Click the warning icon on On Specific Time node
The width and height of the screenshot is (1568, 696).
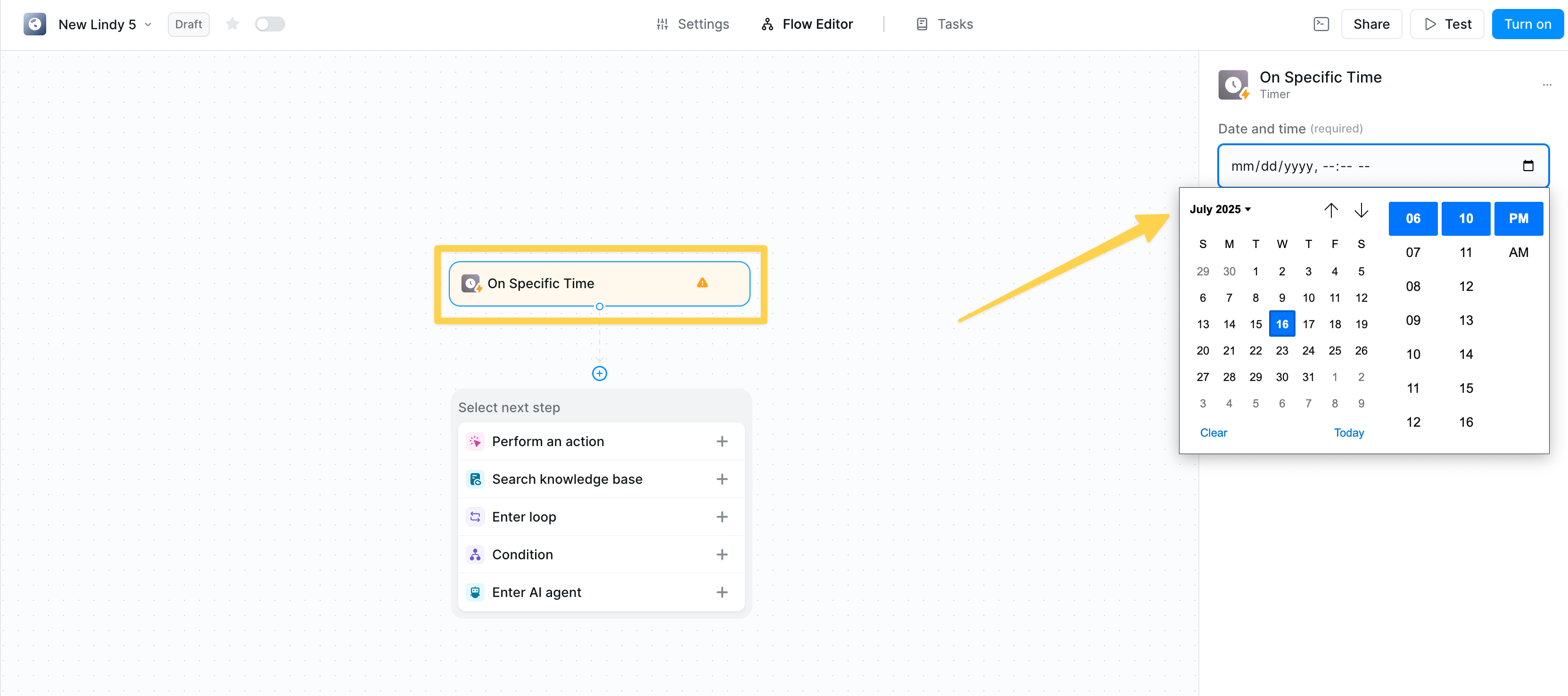pos(702,282)
